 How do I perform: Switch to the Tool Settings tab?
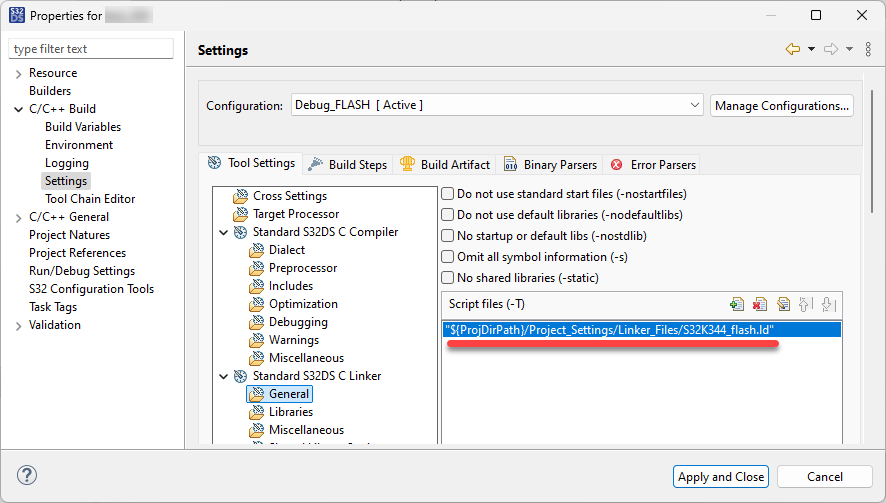[x=251, y=163]
